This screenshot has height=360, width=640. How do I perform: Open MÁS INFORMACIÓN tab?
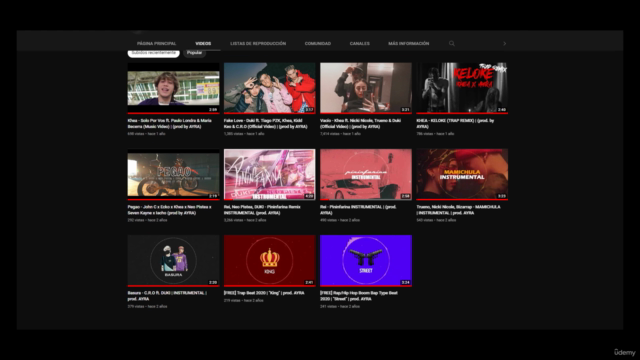click(x=409, y=43)
